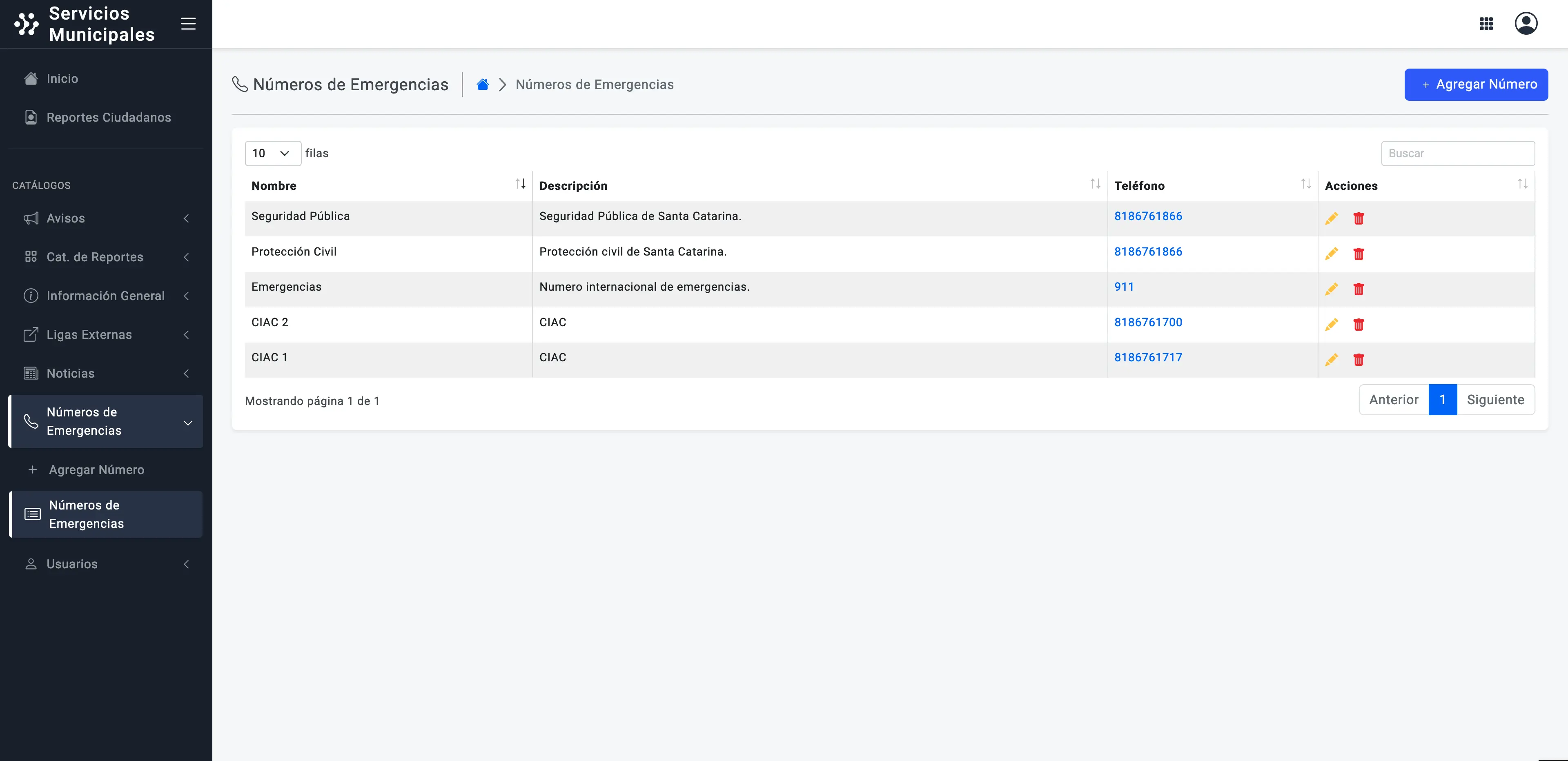The height and width of the screenshot is (761, 1568).
Task: Select Agregar Número sidebar submenu item
Action: tap(97, 470)
